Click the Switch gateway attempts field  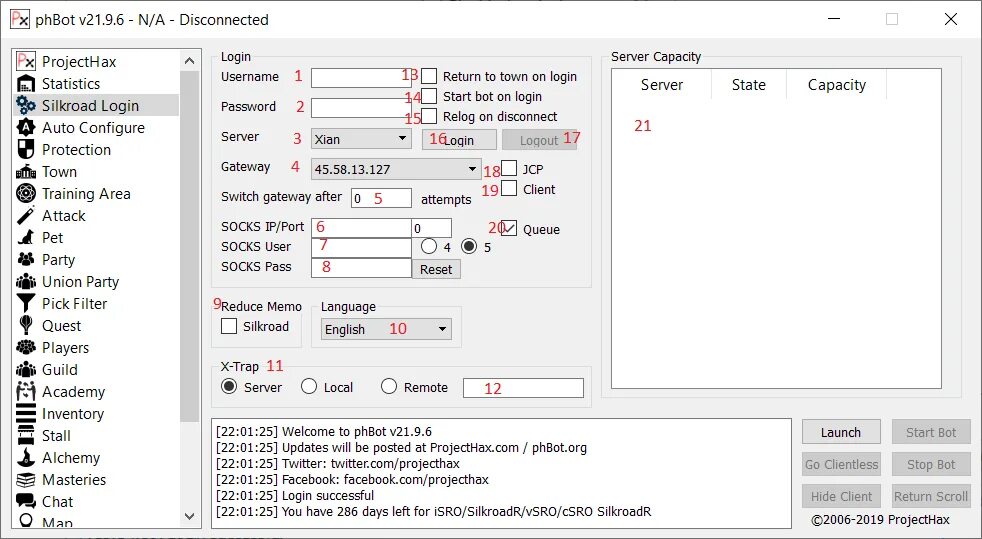(x=381, y=198)
